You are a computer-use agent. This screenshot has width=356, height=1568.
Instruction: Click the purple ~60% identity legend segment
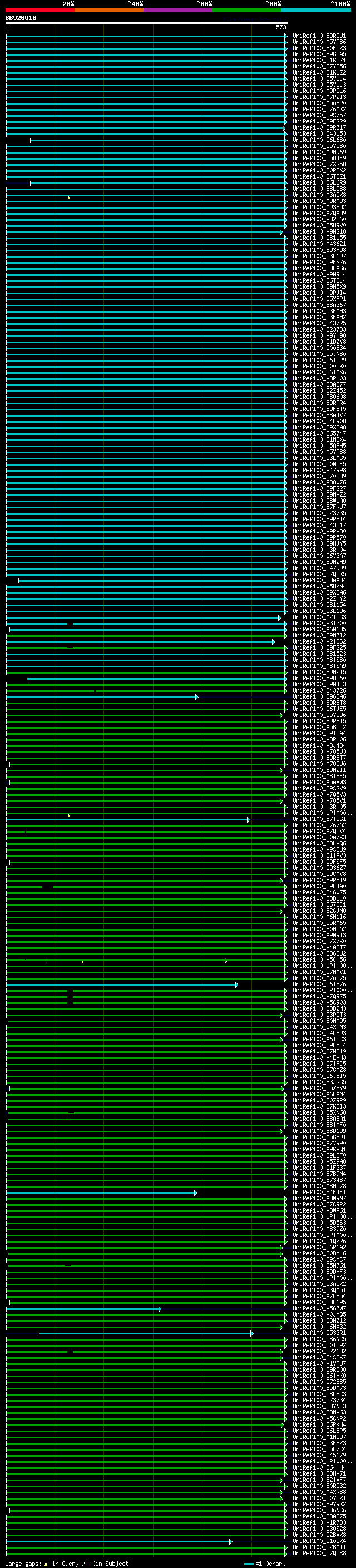pyautogui.click(x=179, y=10)
